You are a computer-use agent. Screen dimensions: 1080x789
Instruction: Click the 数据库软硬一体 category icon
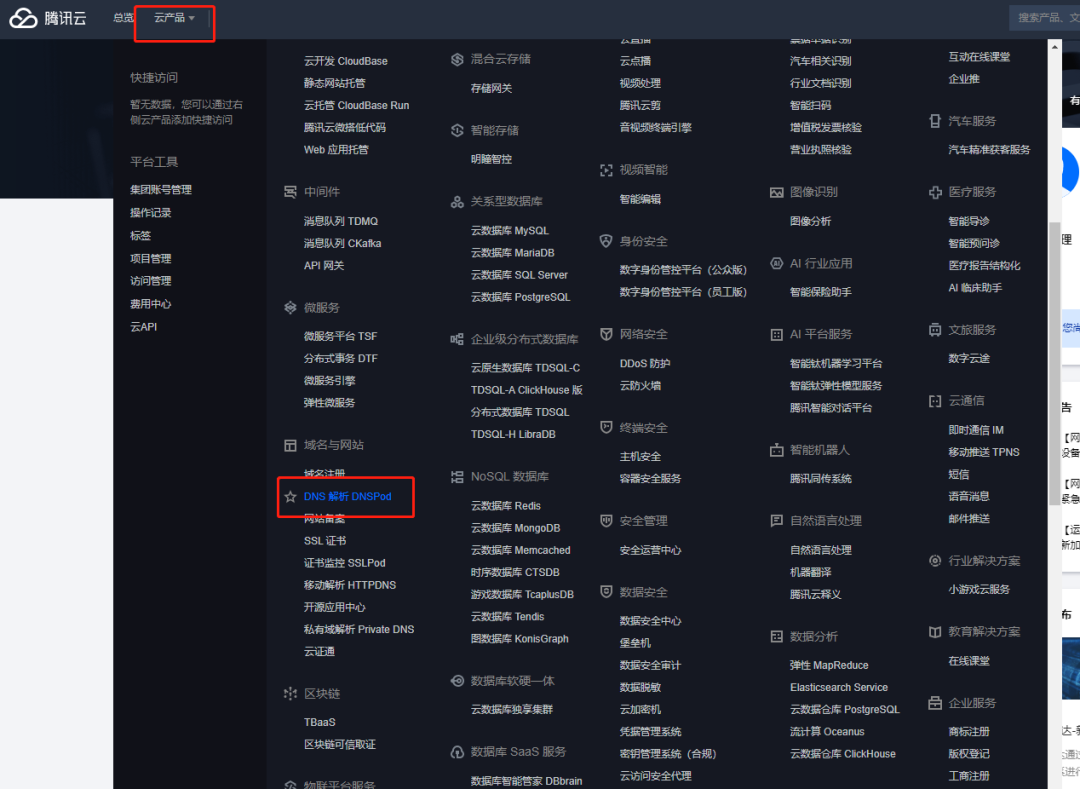point(457,681)
